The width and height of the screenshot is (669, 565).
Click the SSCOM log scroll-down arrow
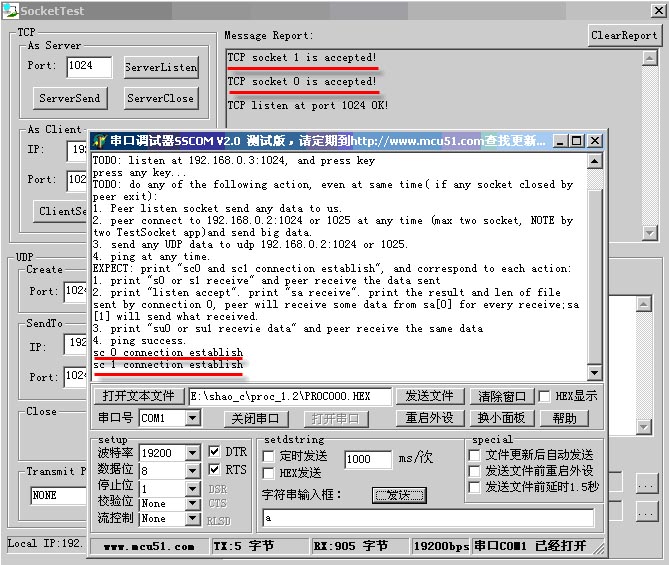click(x=595, y=374)
